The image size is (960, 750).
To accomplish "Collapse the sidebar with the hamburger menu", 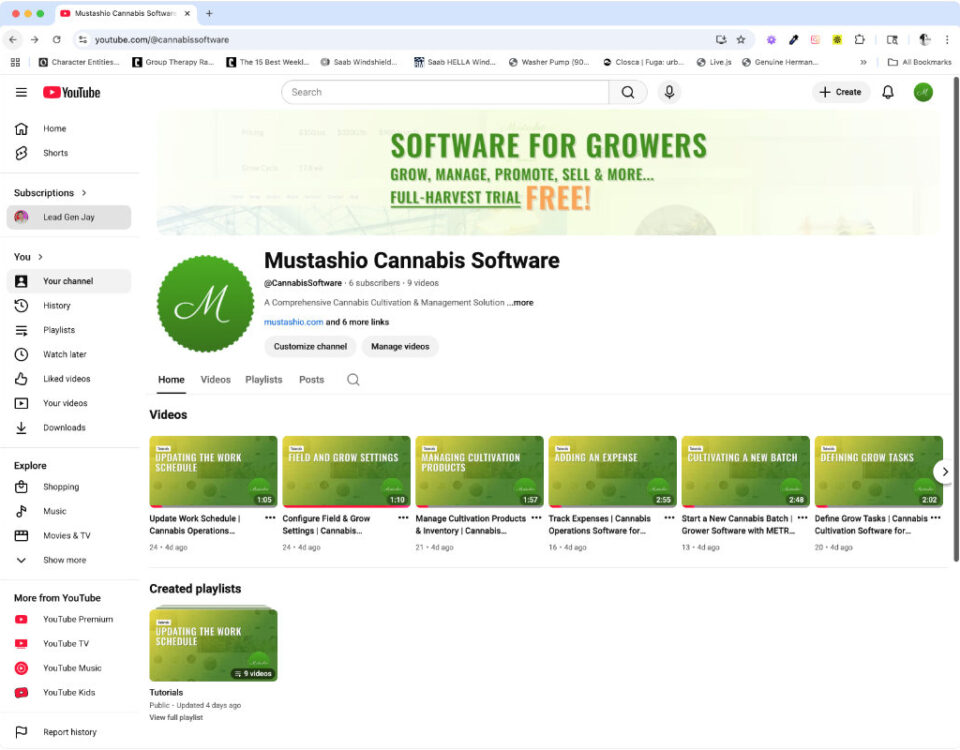I will (x=21, y=91).
